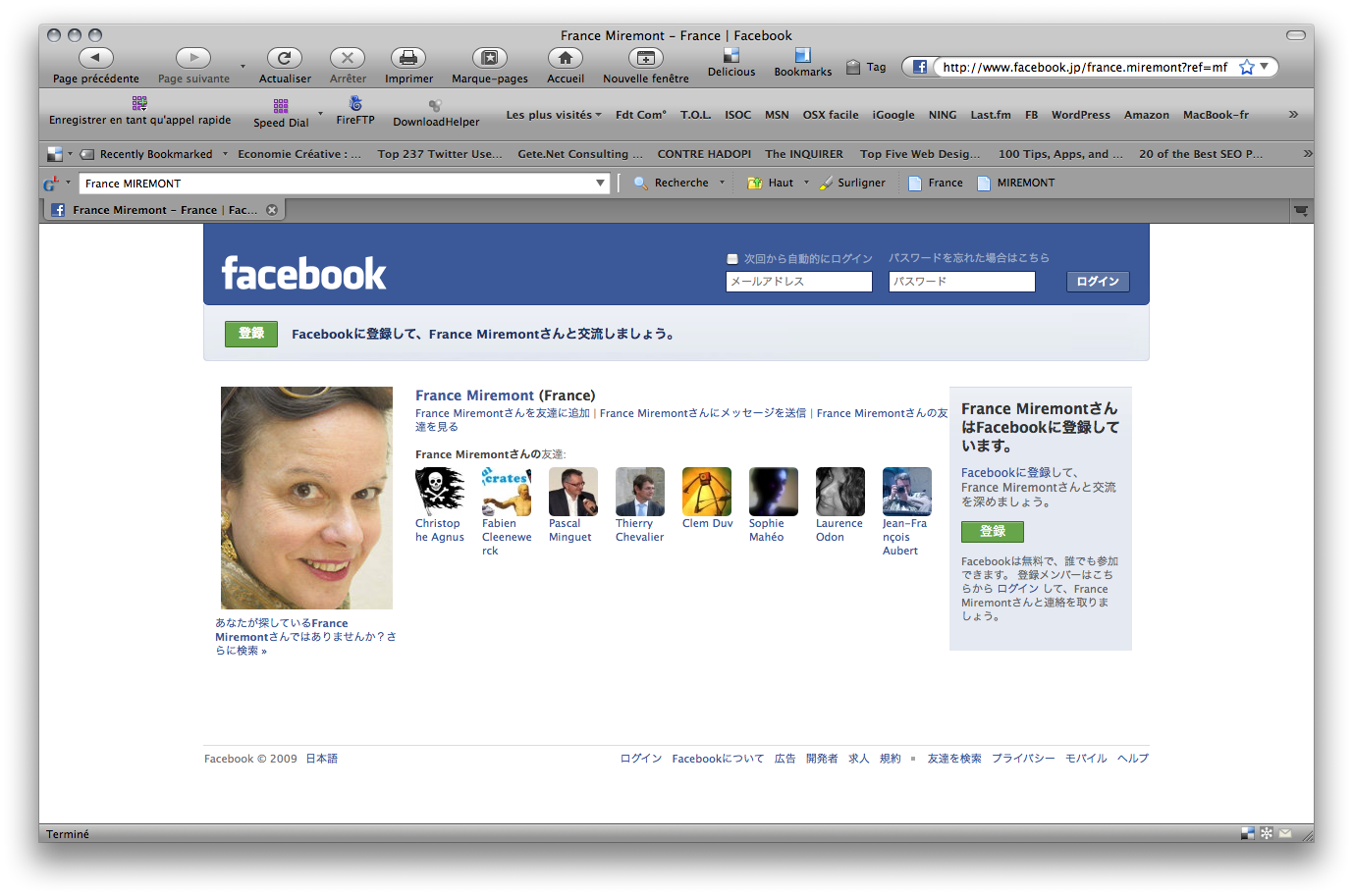
Task: Open the プライバシー footer link
Action: point(1023,759)
